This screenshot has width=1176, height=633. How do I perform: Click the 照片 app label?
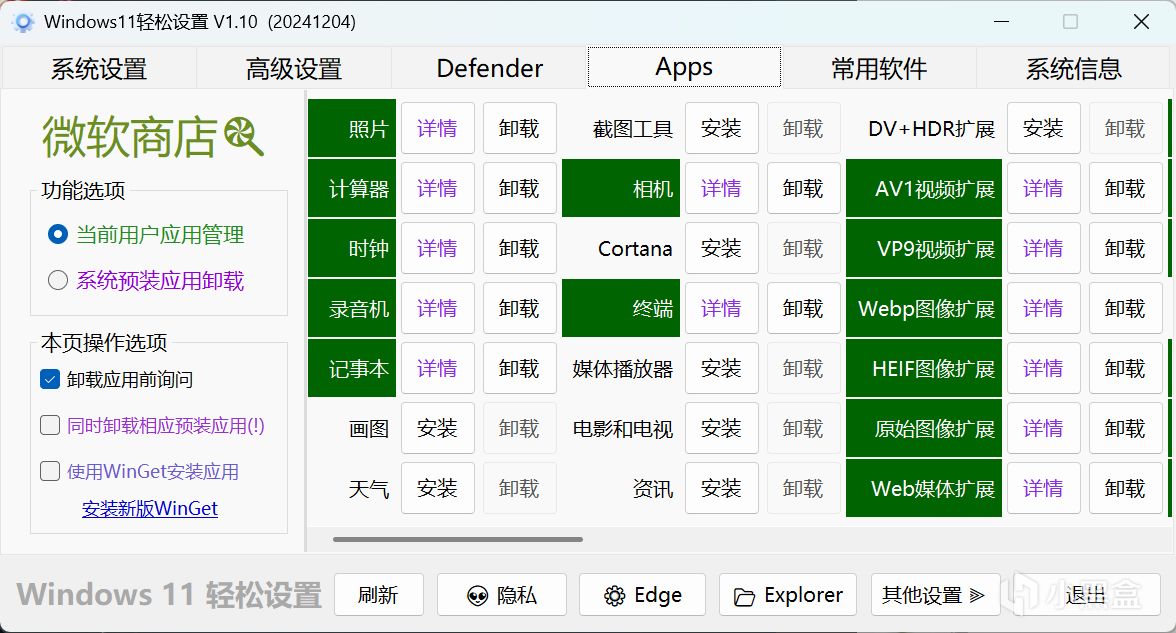pyautogui.click(x=352, y=128)
